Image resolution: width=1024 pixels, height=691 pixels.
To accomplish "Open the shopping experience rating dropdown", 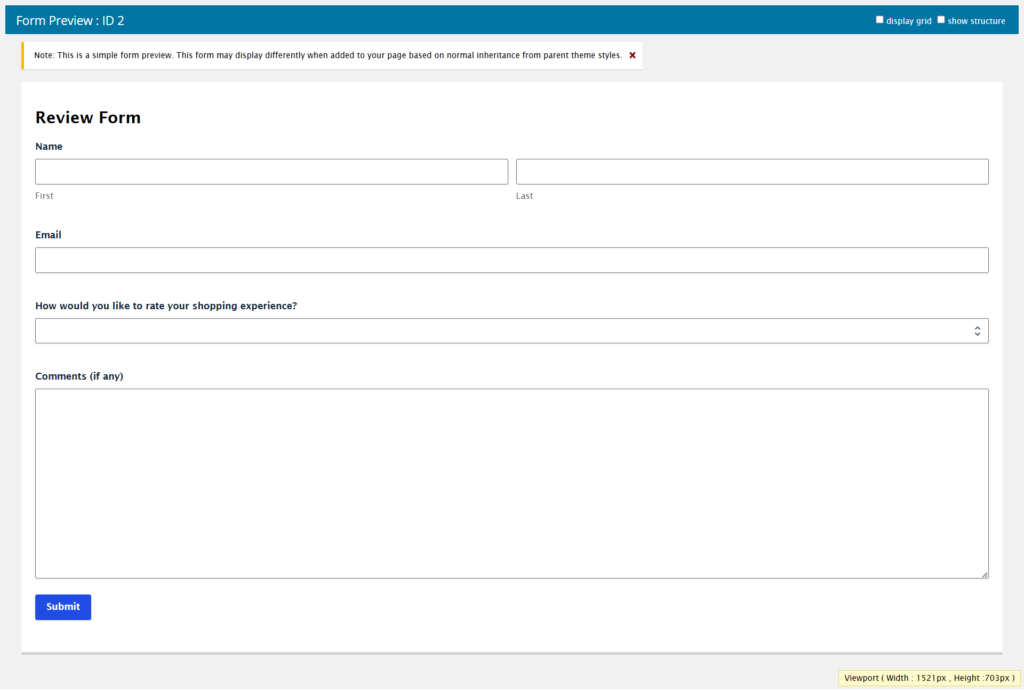I will (x=500, y=331).
